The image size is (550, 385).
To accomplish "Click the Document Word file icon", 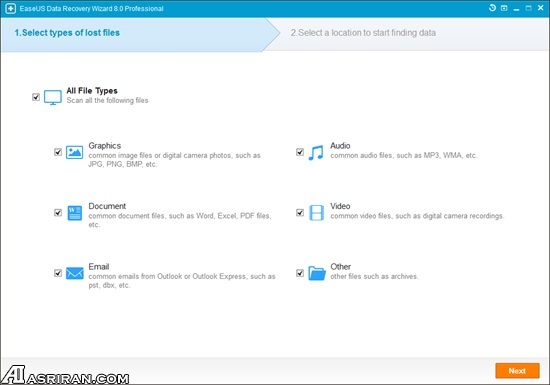I will click(74, 213).
